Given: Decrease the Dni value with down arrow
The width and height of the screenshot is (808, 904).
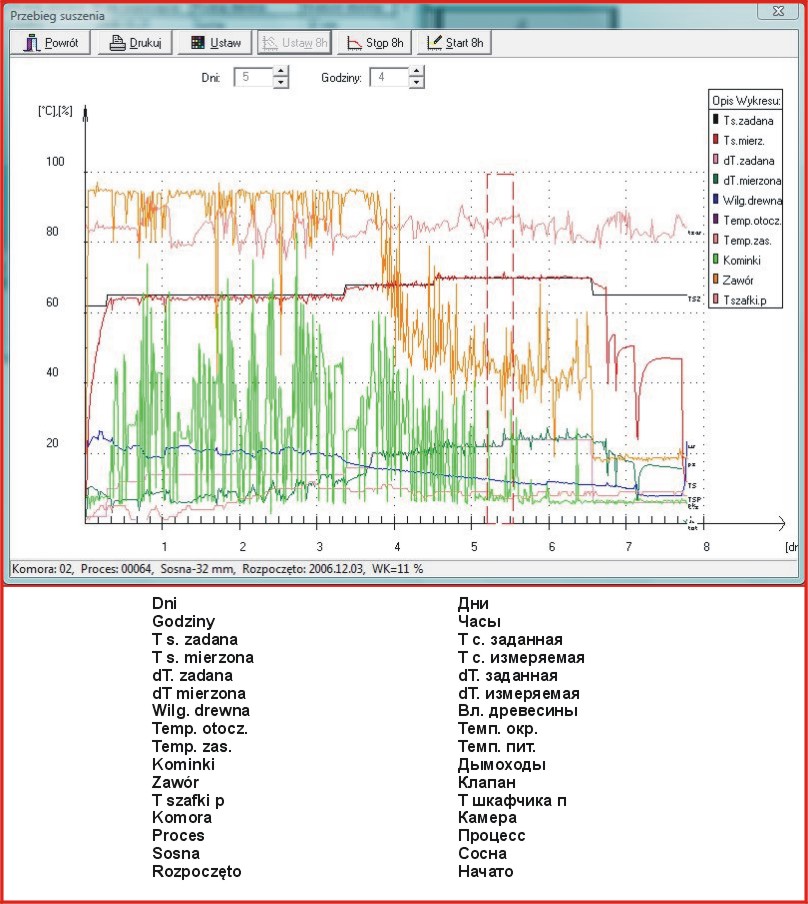Looking at the screenshot, I should (x=280, y=82).
